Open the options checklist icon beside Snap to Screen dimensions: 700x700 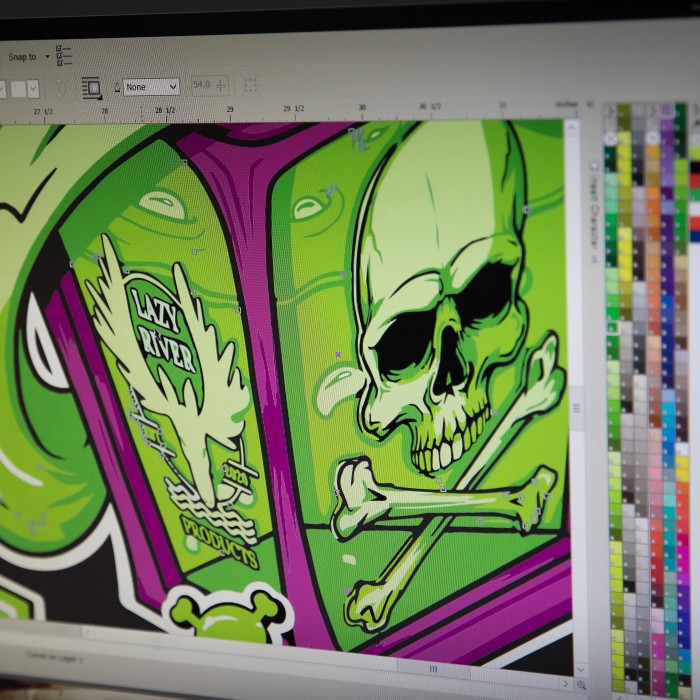coord(64,55)
